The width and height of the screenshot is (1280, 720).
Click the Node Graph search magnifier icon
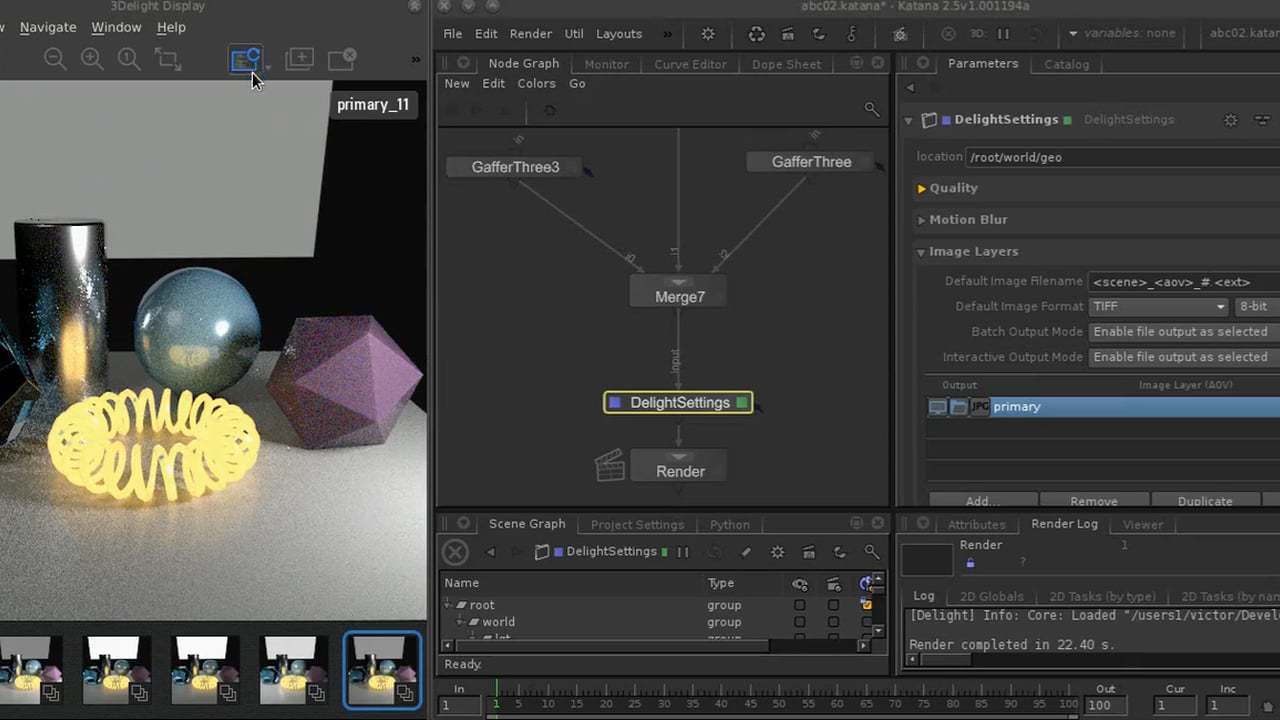tap(871, 109)
